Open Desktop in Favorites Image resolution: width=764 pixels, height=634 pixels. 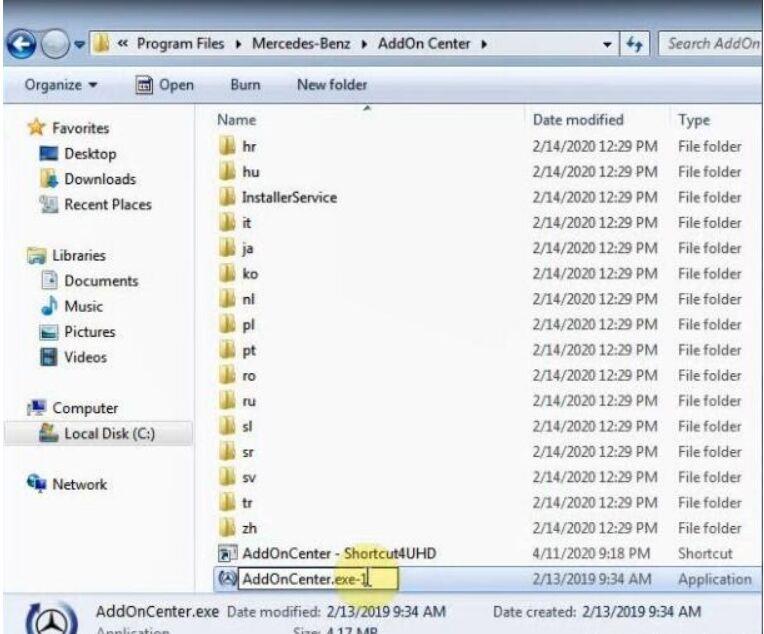point(78,154)
